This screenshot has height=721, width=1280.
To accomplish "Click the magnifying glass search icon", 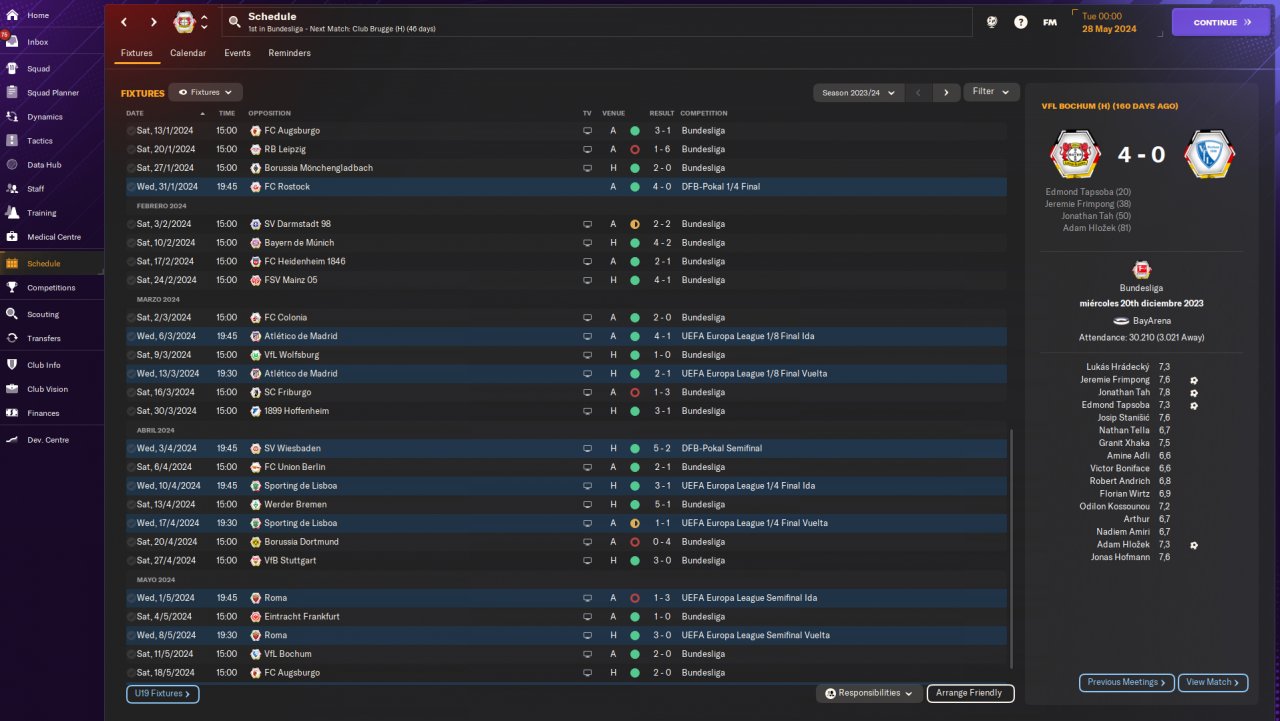I will (x=234, y=22).
